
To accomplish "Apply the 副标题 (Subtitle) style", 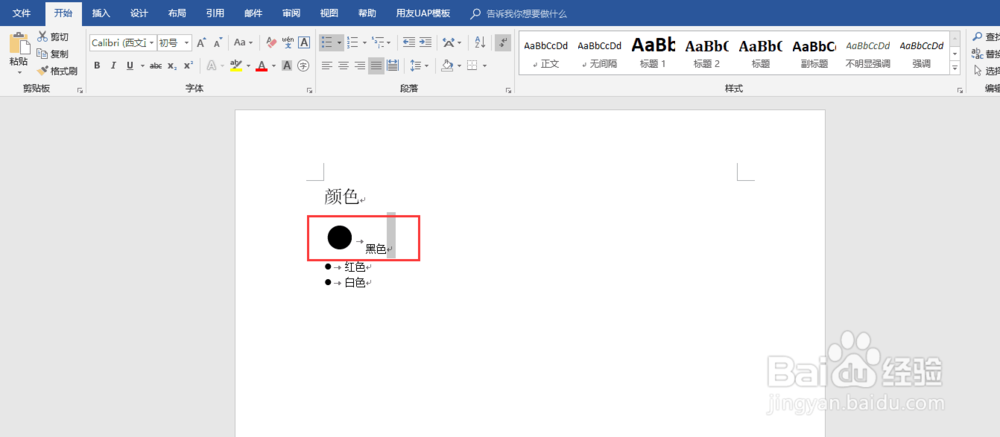I will tap(814, 53).
